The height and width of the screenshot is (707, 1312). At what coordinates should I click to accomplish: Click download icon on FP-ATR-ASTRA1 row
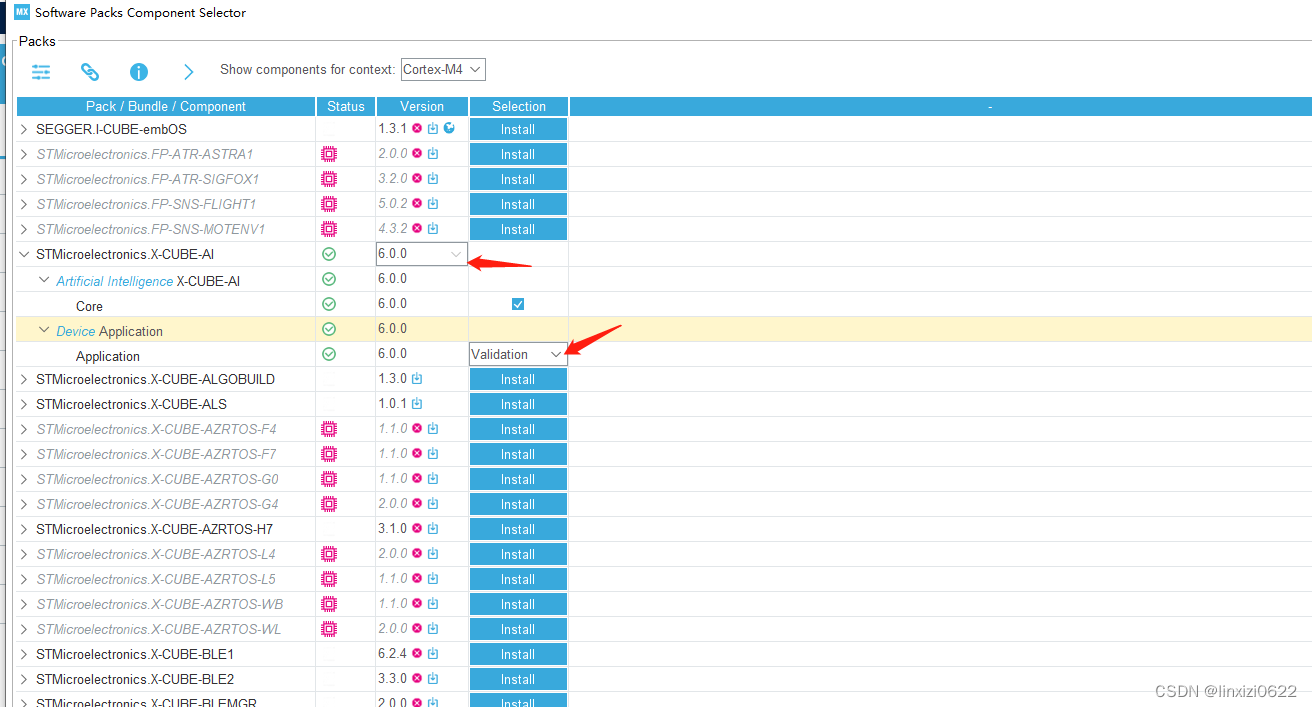click(x=433, y=154)
